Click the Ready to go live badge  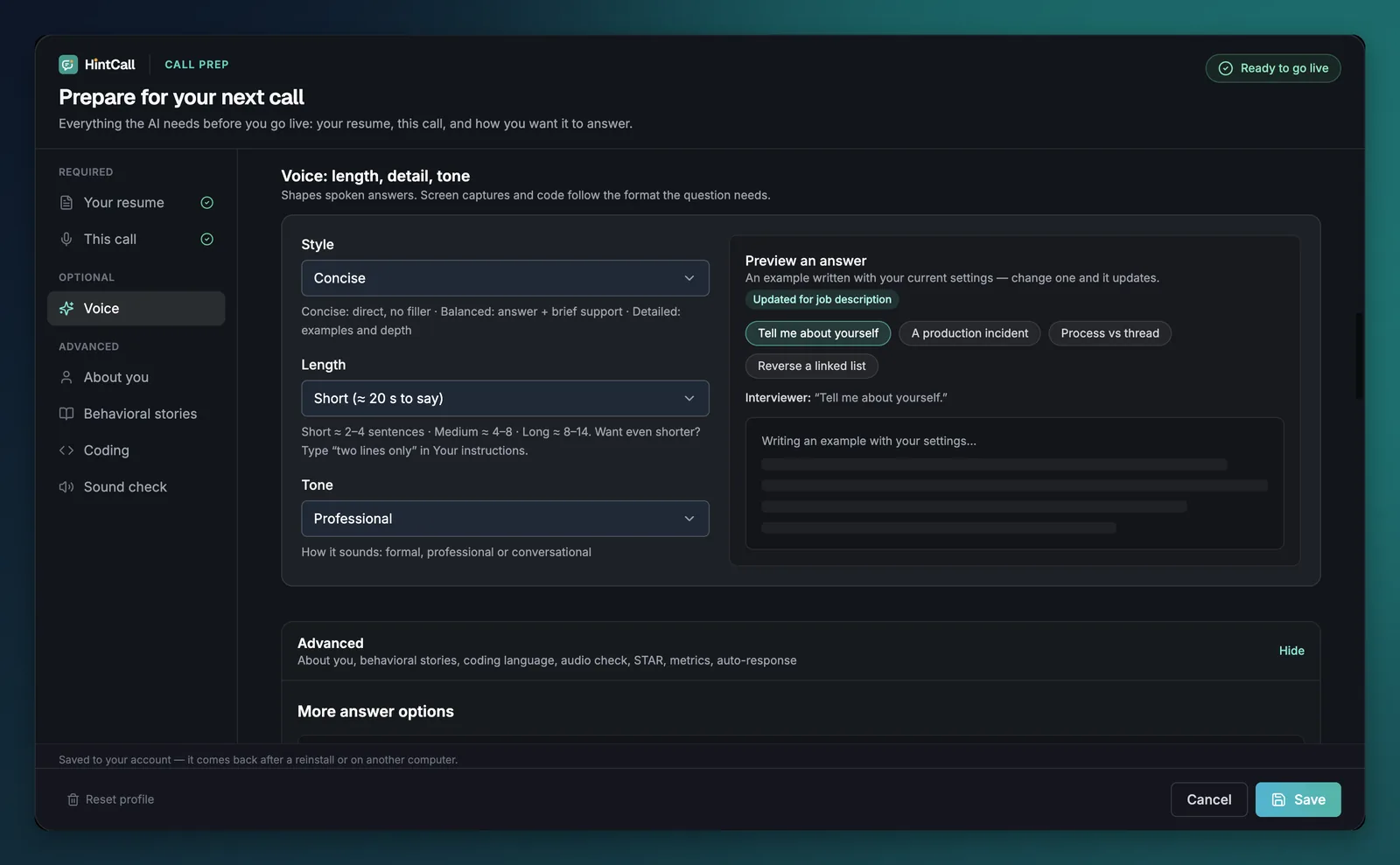point(1273,68)
